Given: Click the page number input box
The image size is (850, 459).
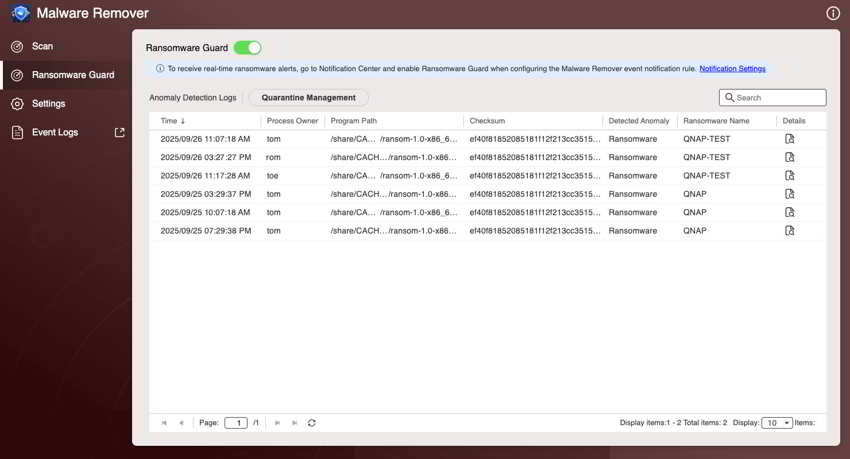Looking at the screenshot, I should [x=236, y=423].
